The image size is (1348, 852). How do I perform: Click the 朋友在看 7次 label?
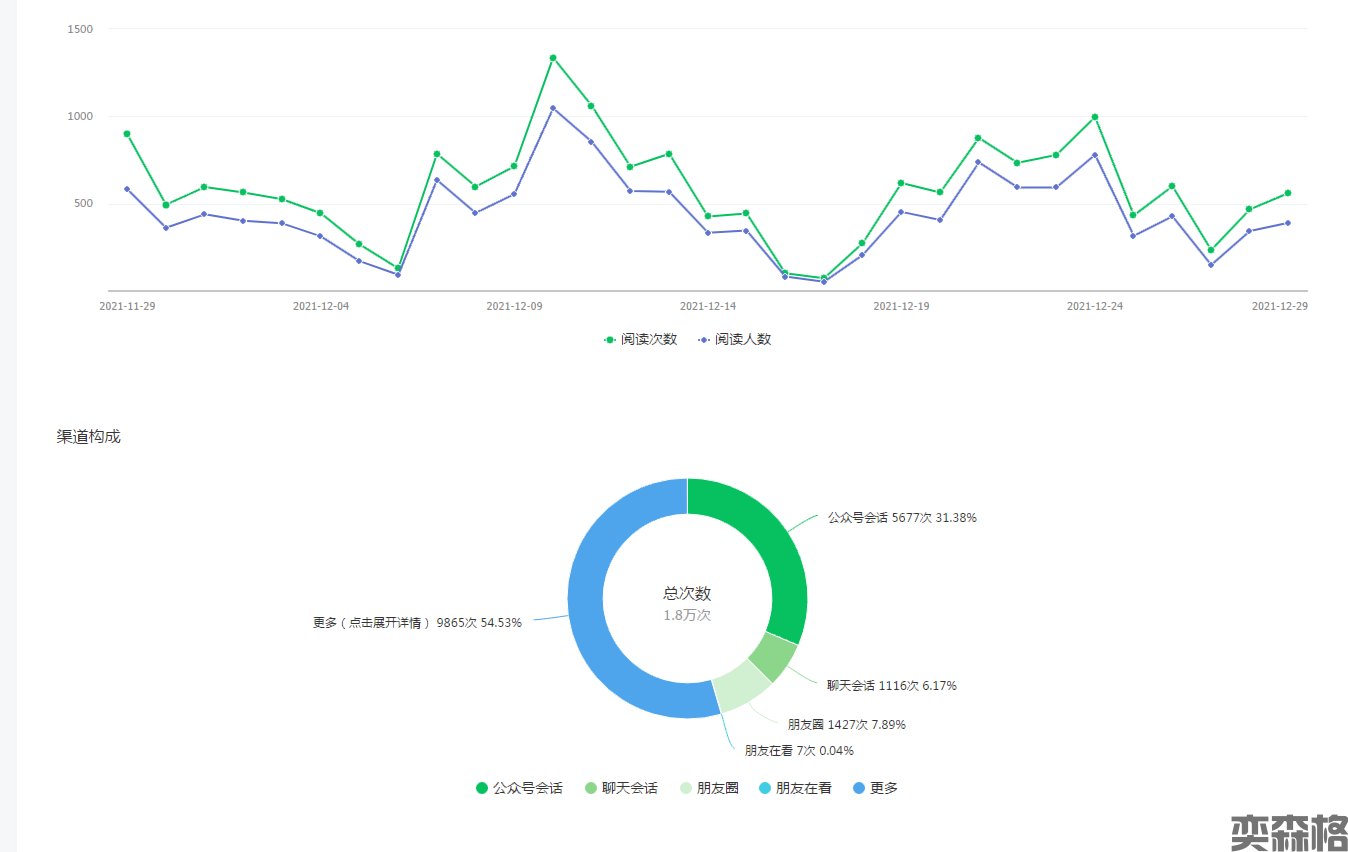coord(799,750)
